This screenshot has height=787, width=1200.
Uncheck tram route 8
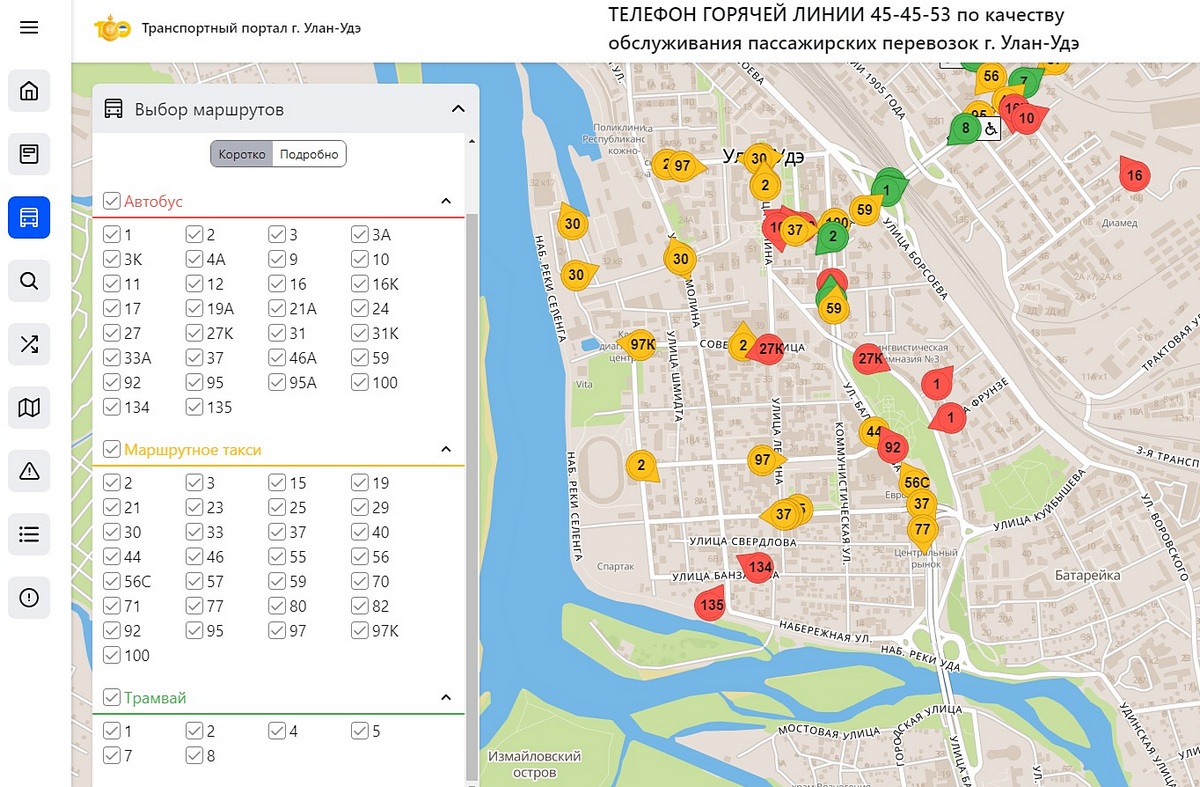(x=194, y=756)
